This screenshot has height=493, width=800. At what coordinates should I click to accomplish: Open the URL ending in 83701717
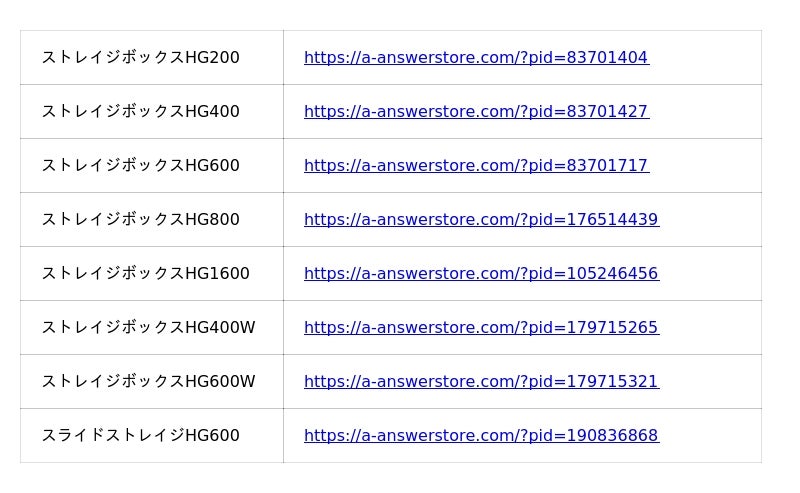(x=476, y=166)
